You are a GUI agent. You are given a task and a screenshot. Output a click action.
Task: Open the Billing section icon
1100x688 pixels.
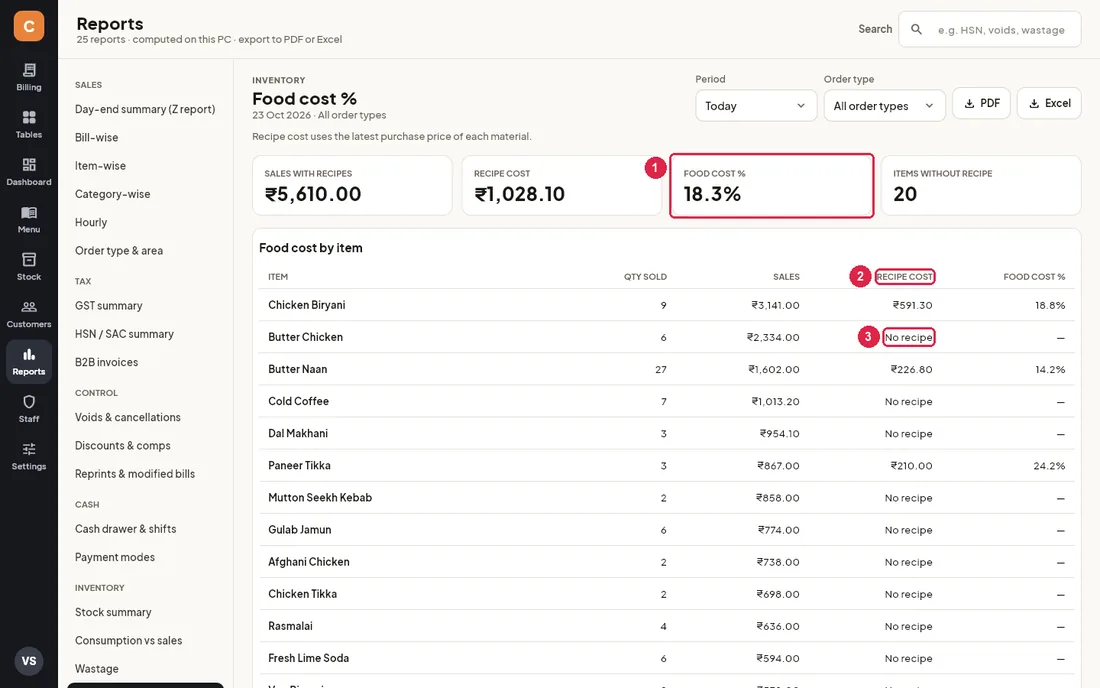pos(29,70)
